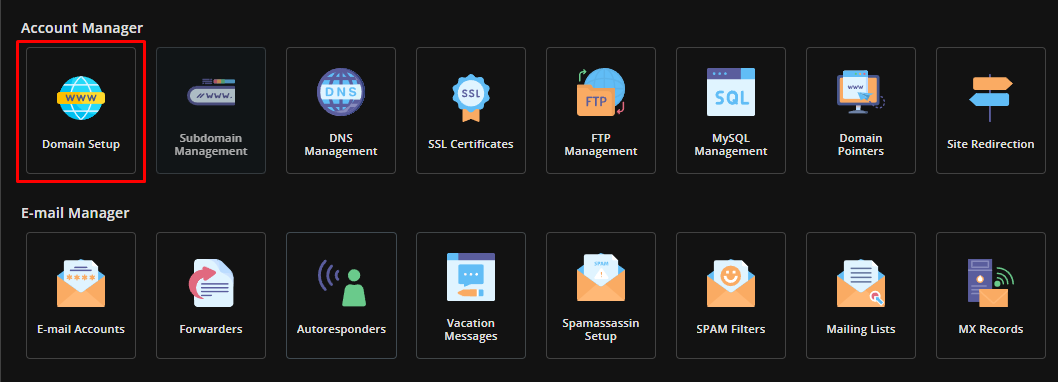The width and height of the screenshot is (1058, 382).
Task: Click the SSL Certificates label
Action: [x=471, y=144]
